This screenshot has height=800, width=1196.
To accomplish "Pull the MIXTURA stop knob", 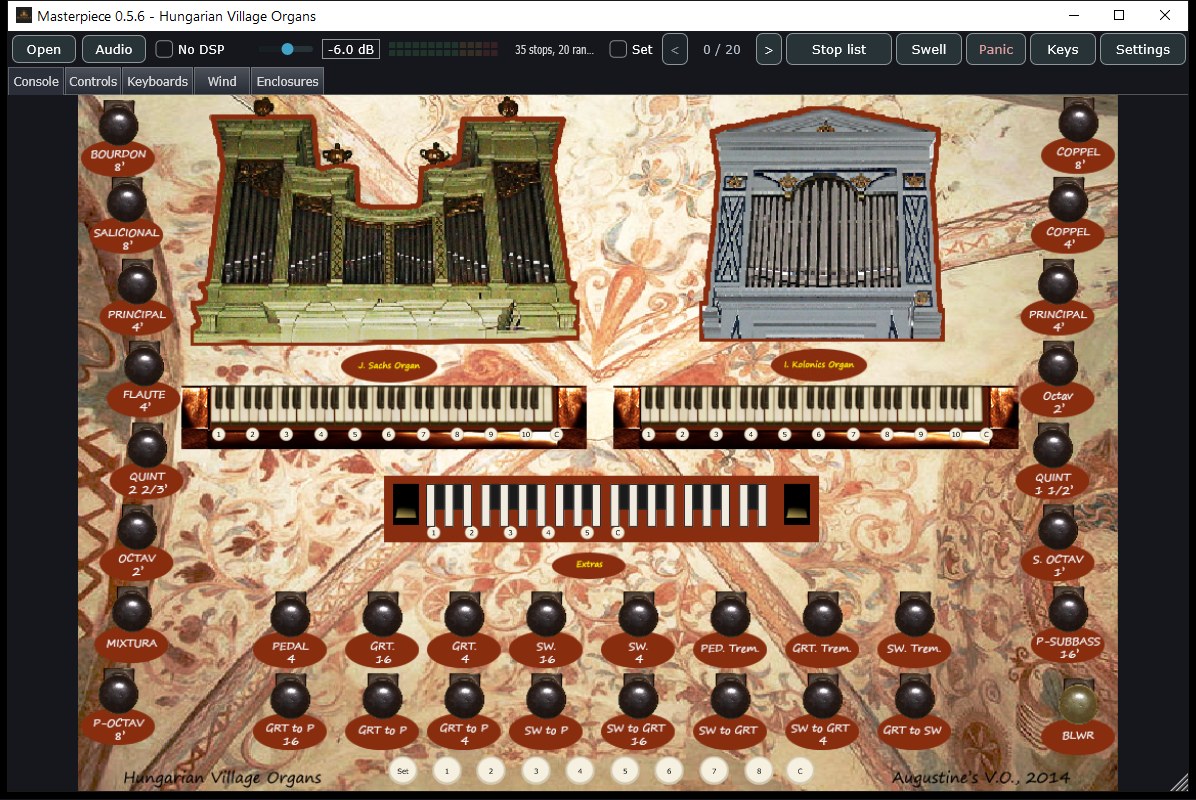I will click(x=131, y=611).
